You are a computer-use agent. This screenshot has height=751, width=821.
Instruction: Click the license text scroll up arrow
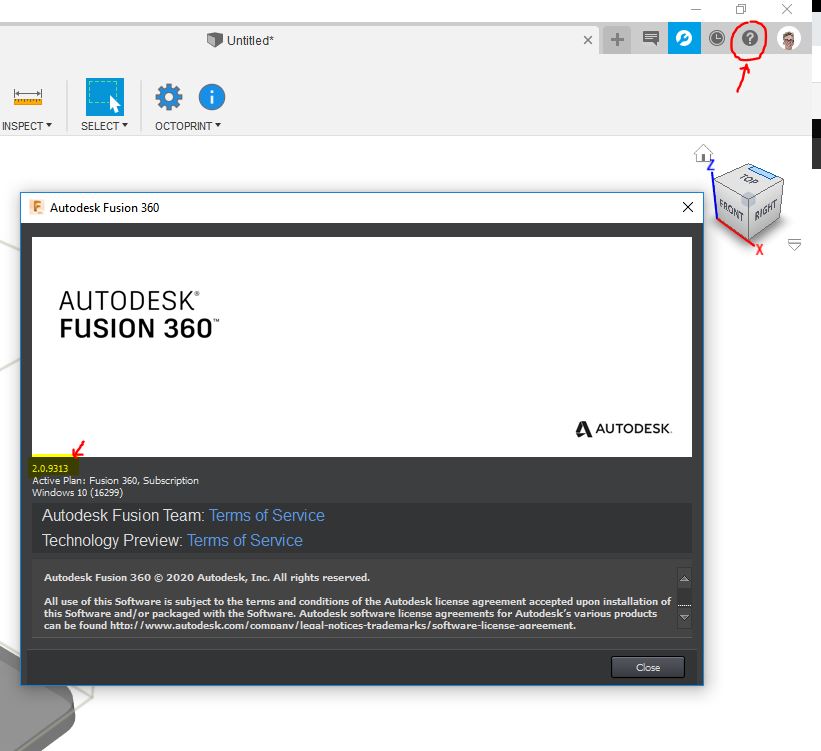coord(684,579)
